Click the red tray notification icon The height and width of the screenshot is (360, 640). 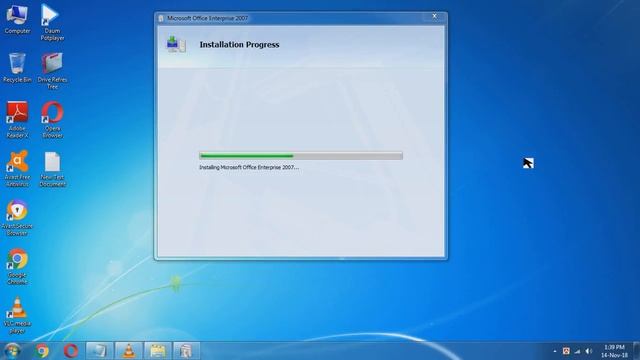point(566,351)
